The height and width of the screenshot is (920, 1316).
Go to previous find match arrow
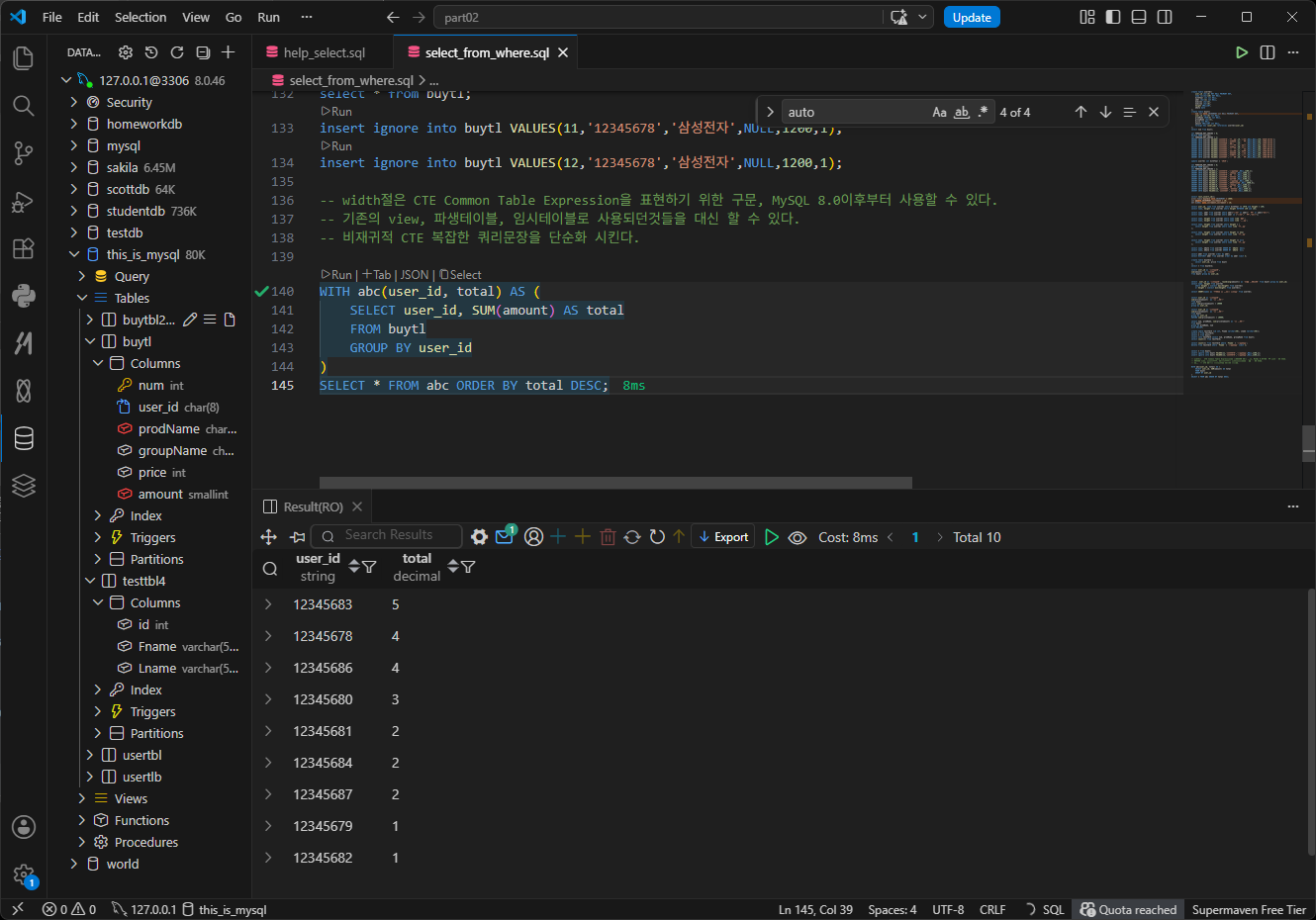click(1081, 112)
